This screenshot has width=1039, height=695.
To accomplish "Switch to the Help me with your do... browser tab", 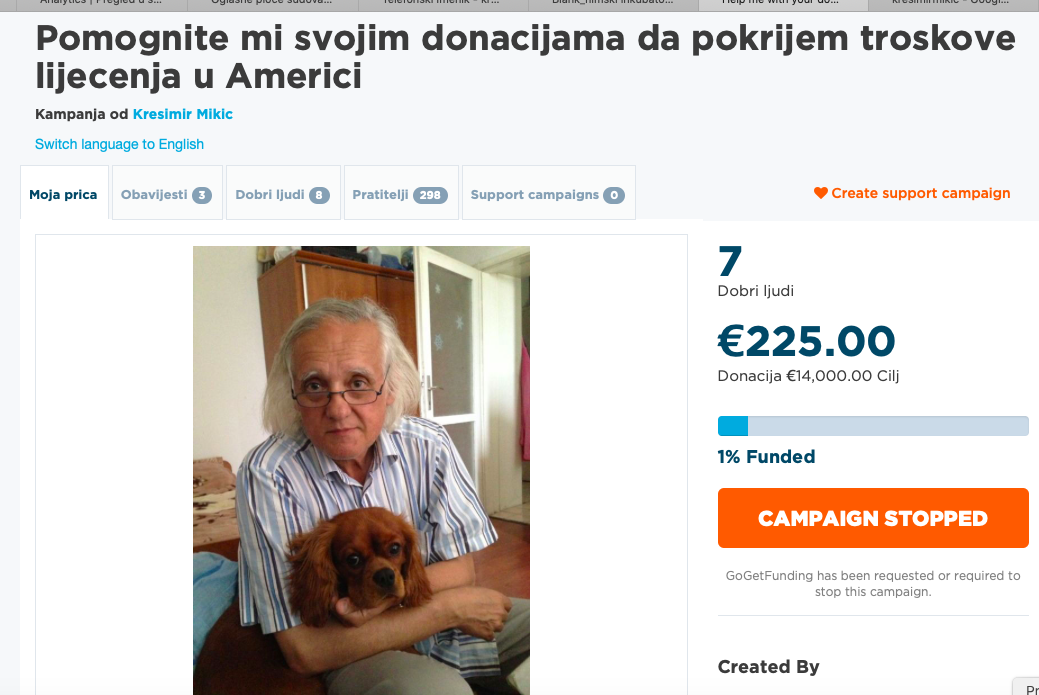I will pos(783,5).
